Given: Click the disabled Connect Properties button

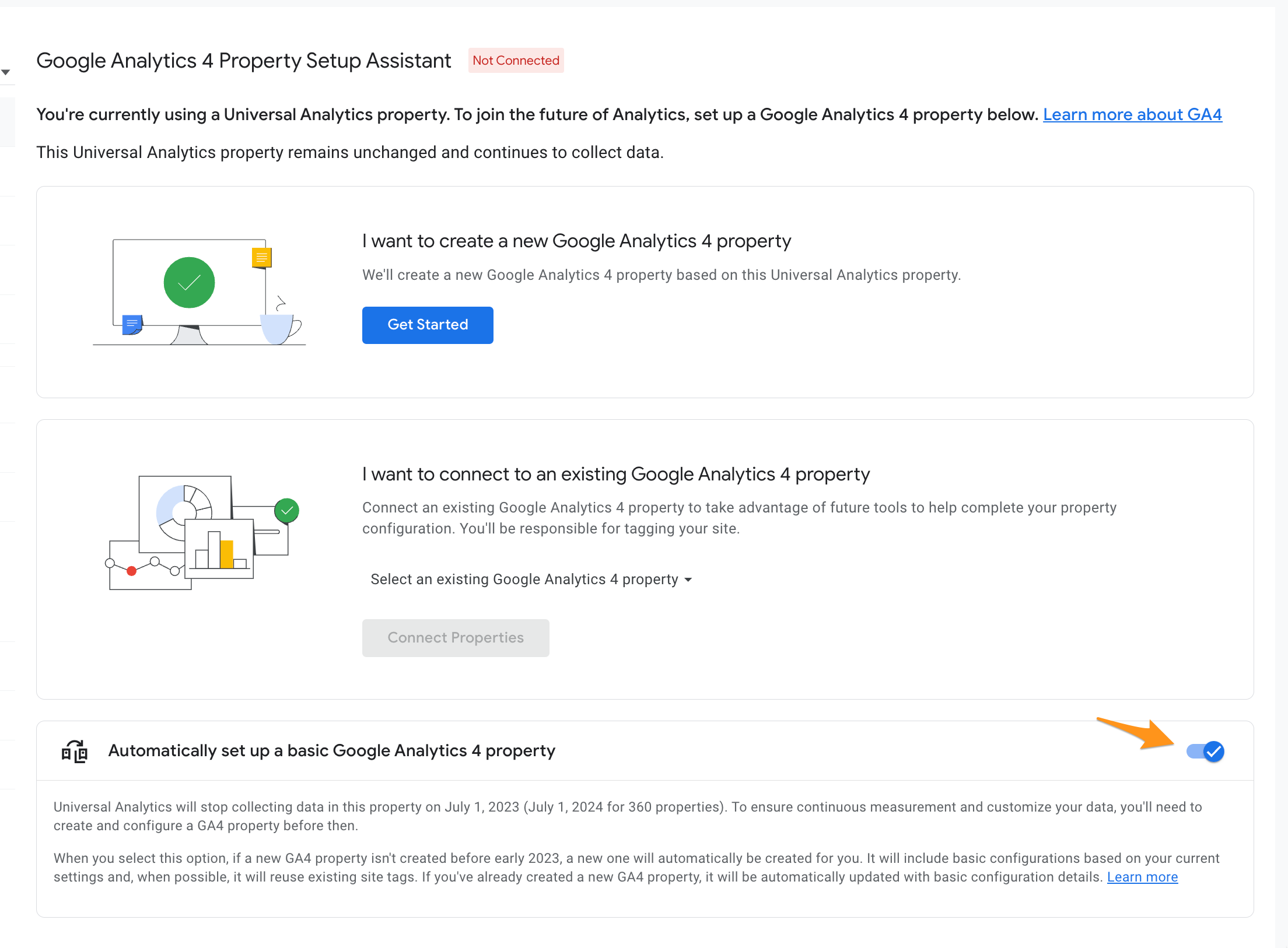Looking at the screenshot, I should coord(456,638).
